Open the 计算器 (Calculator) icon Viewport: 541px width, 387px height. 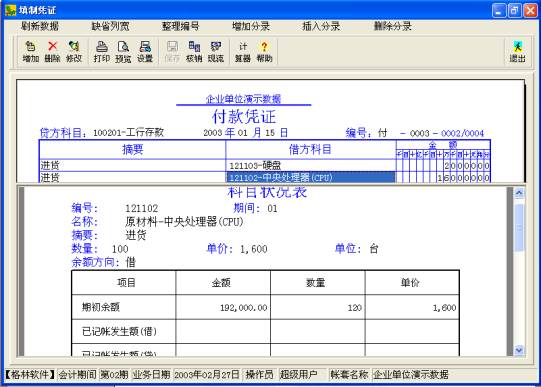(243, 51)
